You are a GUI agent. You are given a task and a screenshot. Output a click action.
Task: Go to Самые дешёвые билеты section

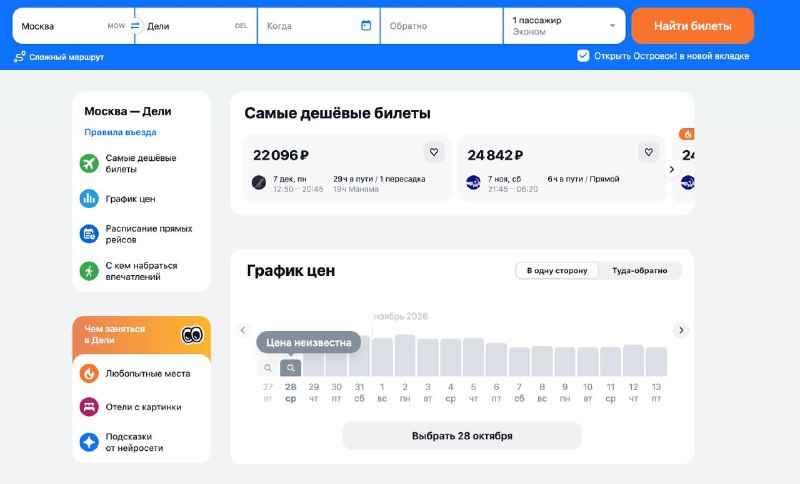pos(141,164)
